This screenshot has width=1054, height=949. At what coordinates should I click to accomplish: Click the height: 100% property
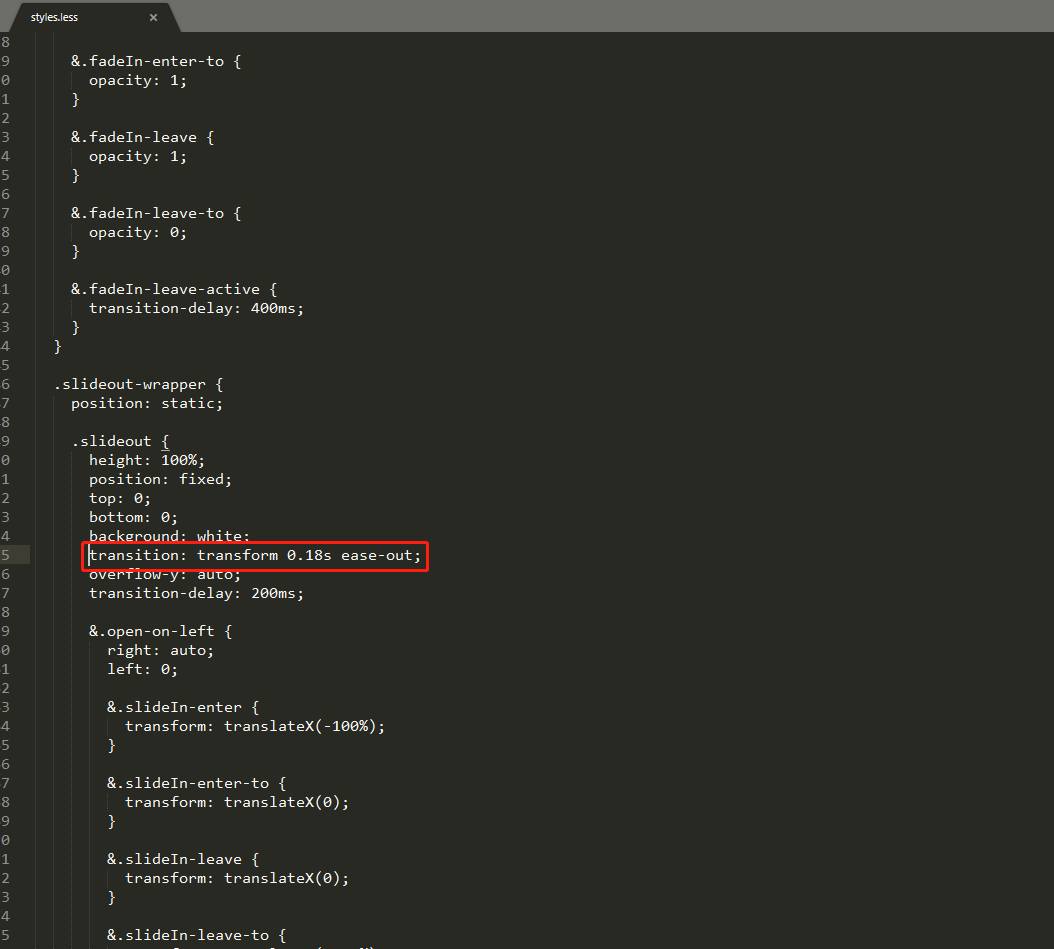(x=145, y=459)
